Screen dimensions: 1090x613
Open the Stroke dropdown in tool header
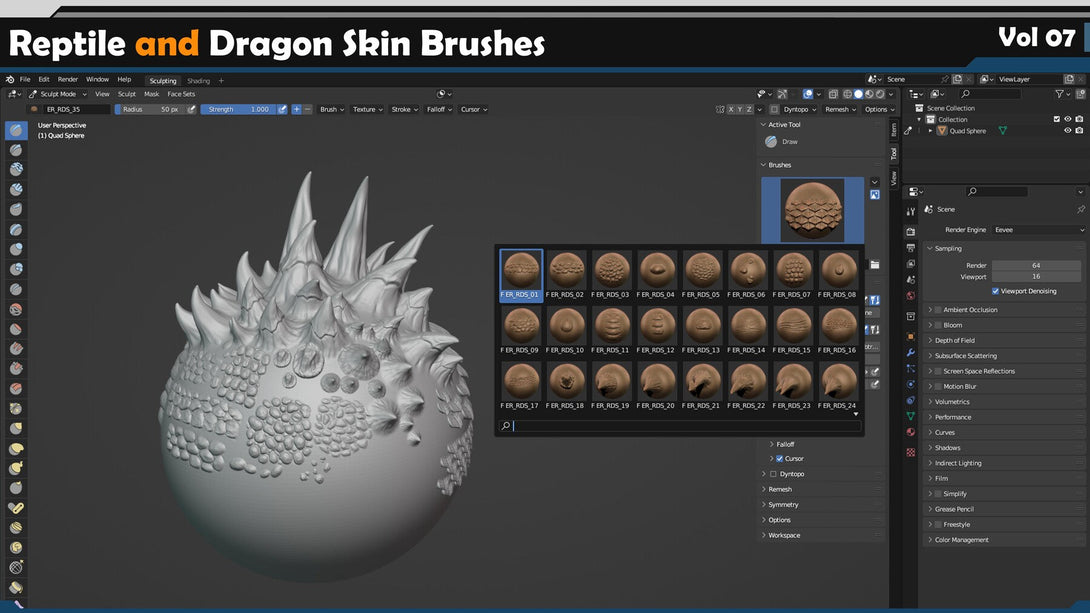(x=405, y=109)
